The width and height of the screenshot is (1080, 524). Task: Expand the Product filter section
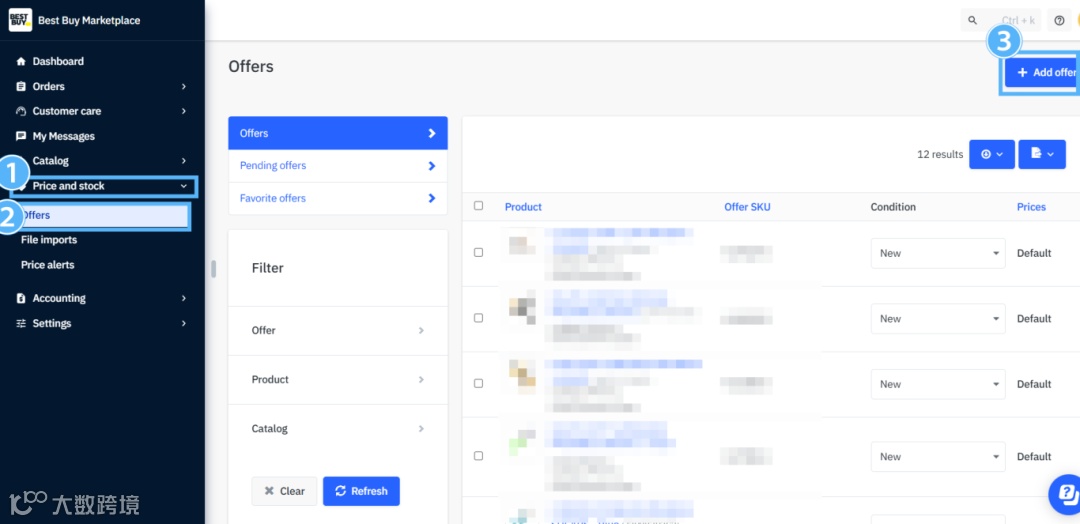pos(338,379)
